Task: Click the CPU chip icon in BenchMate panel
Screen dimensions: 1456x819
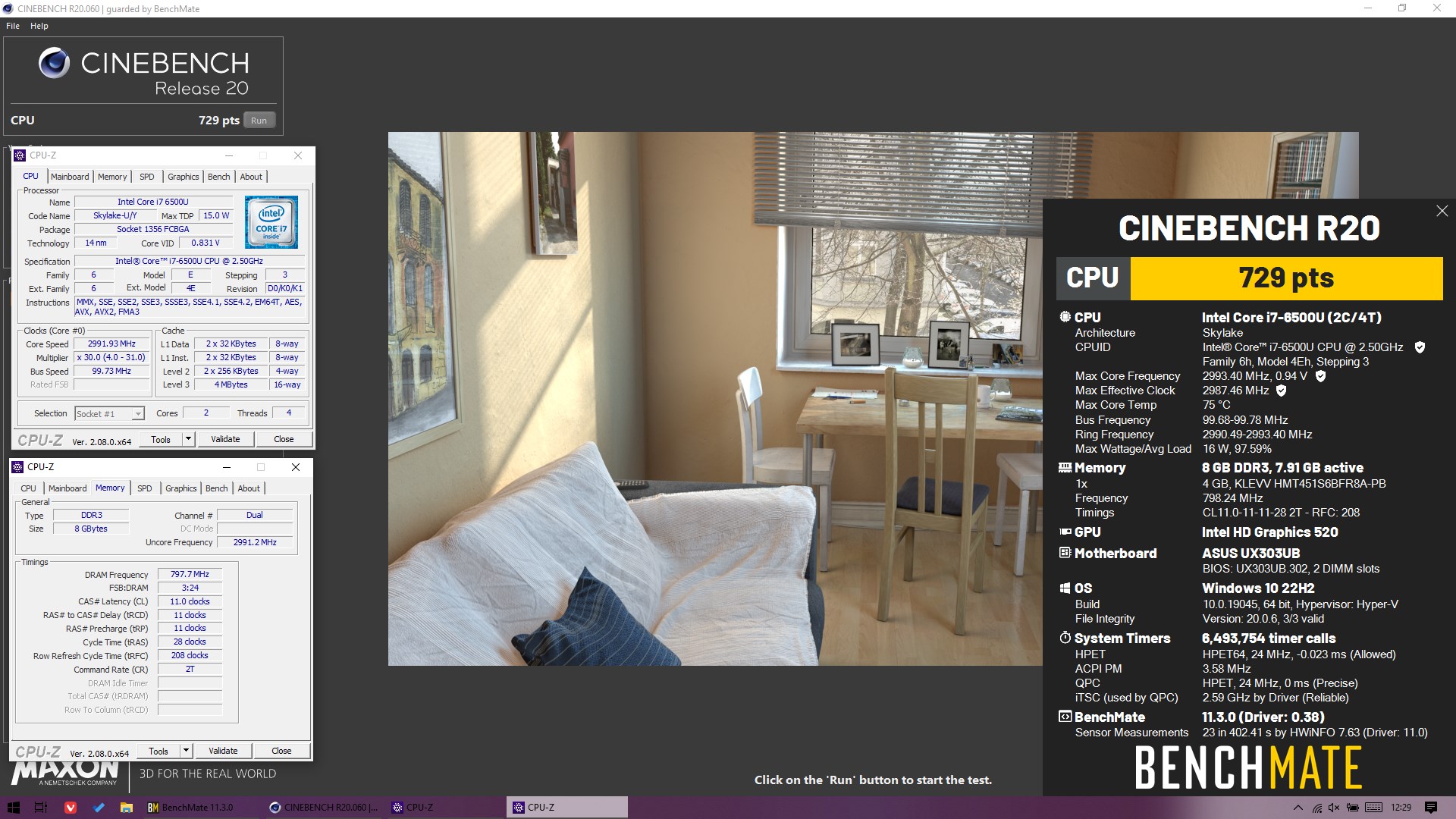Action: [1065, 317]
